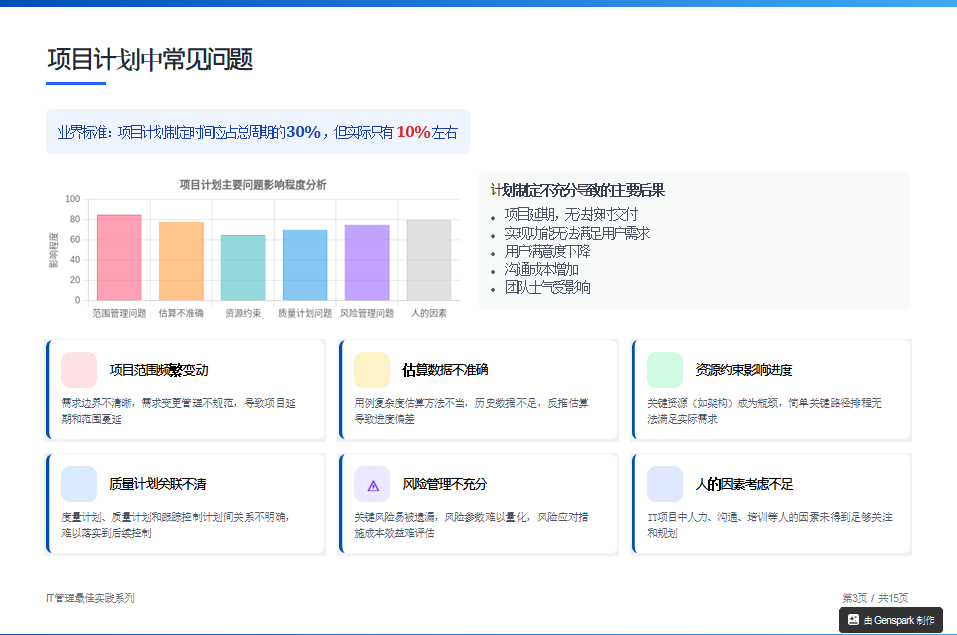The width and height of the screenshot is (957, 635).
Task: Click the 业界标准 highlight banner
Action: 256,131
